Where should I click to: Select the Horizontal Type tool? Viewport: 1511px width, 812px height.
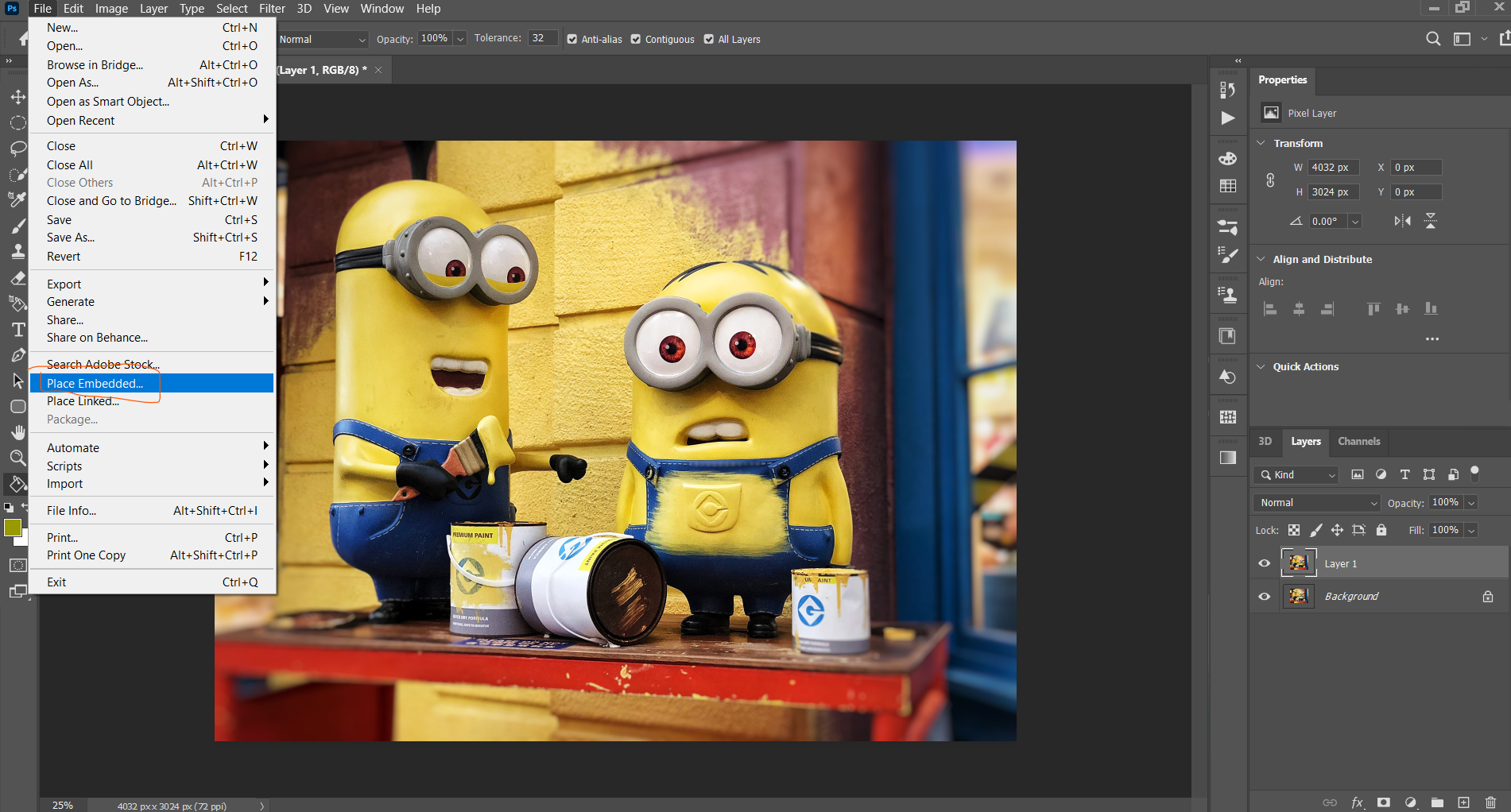coord(17,329)
